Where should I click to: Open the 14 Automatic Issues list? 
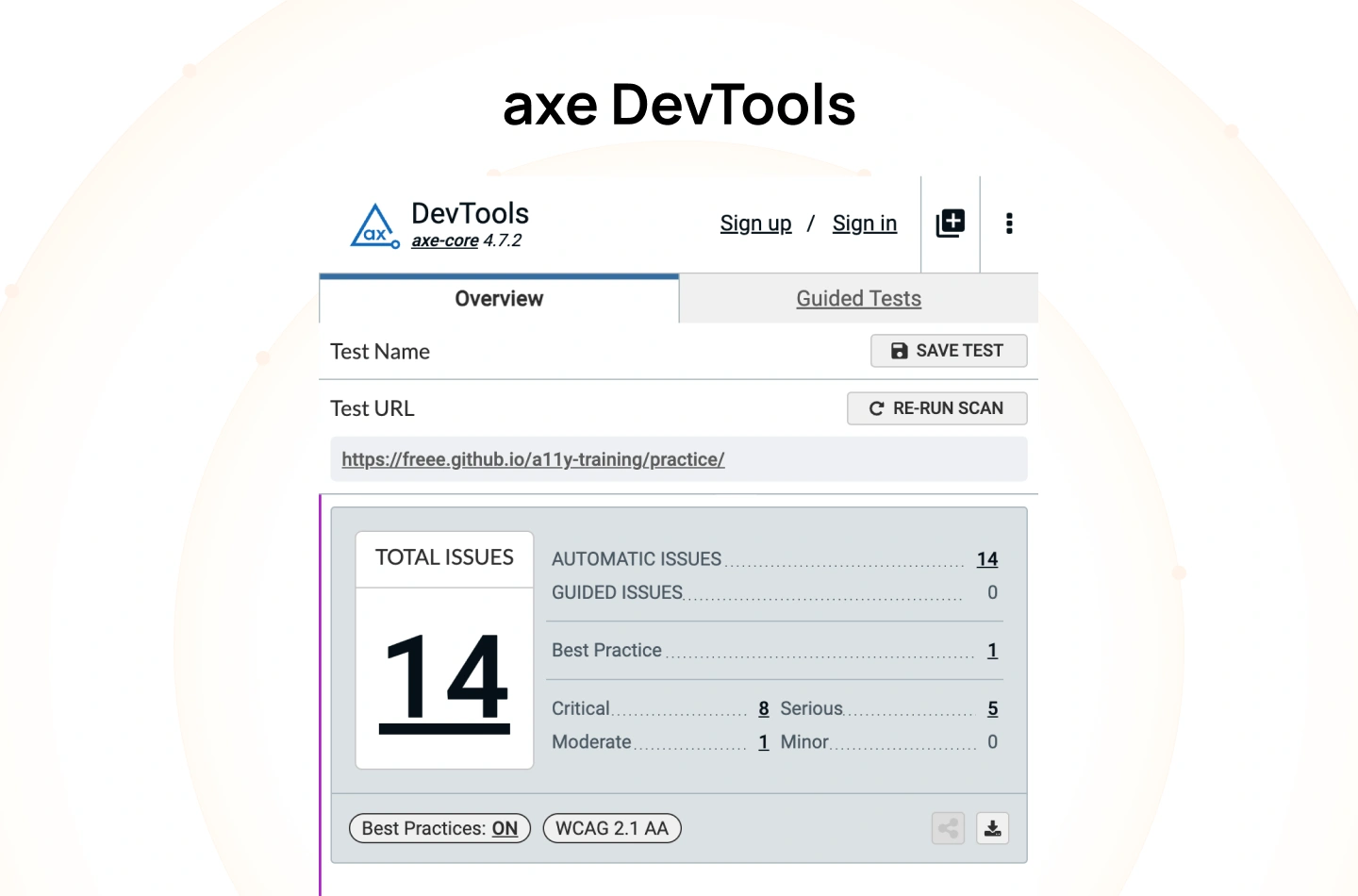(x=986, y=558)
